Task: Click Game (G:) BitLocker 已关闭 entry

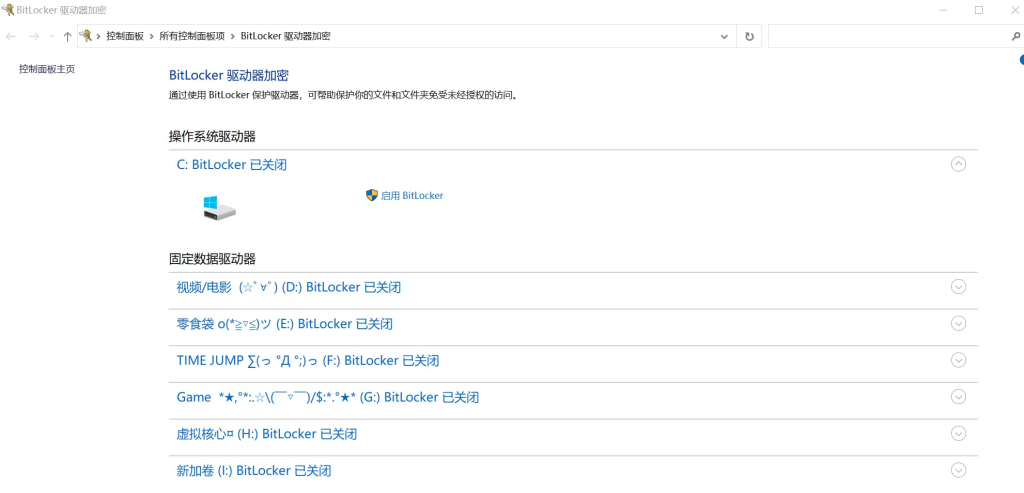Action: pos(328,397)
